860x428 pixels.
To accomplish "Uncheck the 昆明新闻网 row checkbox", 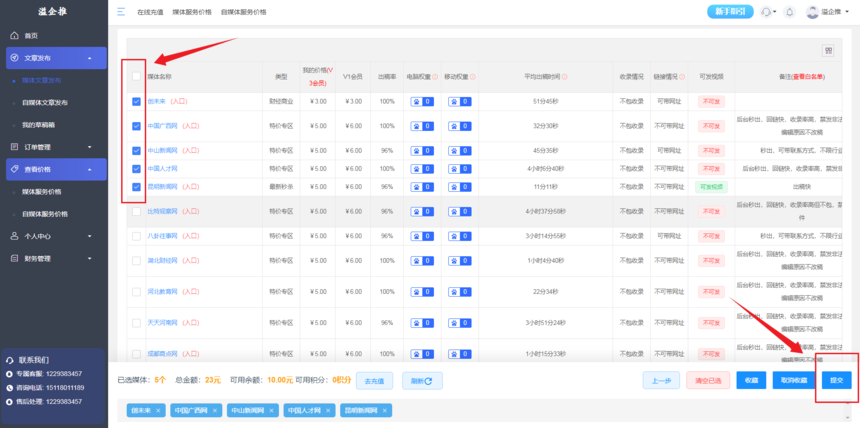I will tap(137, 187).
